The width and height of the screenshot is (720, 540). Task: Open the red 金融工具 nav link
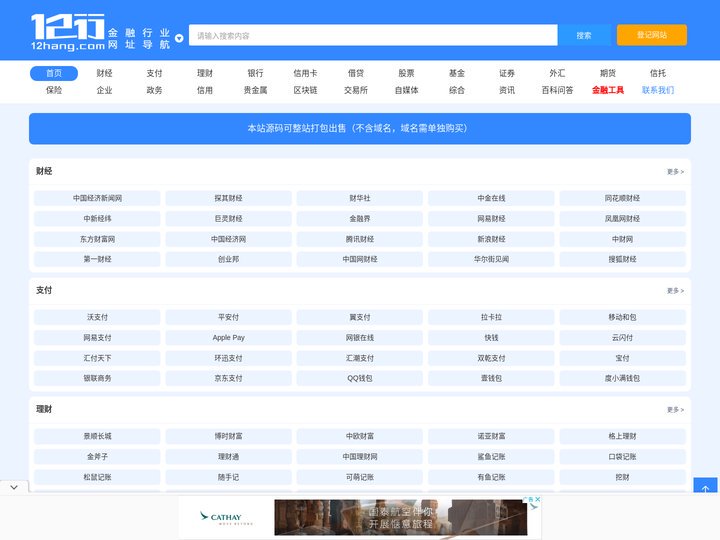coord(608,90)
